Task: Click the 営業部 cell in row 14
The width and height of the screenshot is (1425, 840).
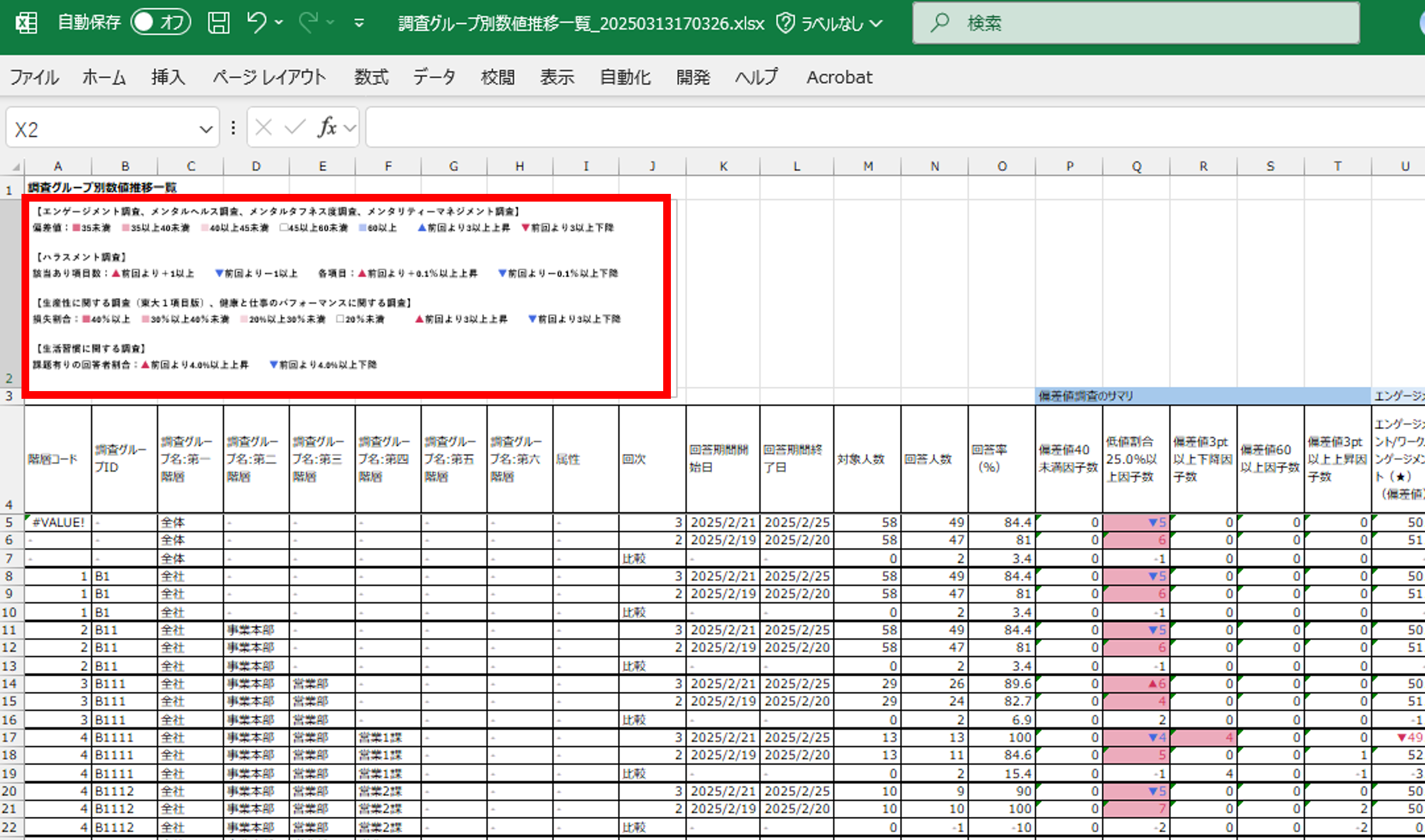Action: 322,684
